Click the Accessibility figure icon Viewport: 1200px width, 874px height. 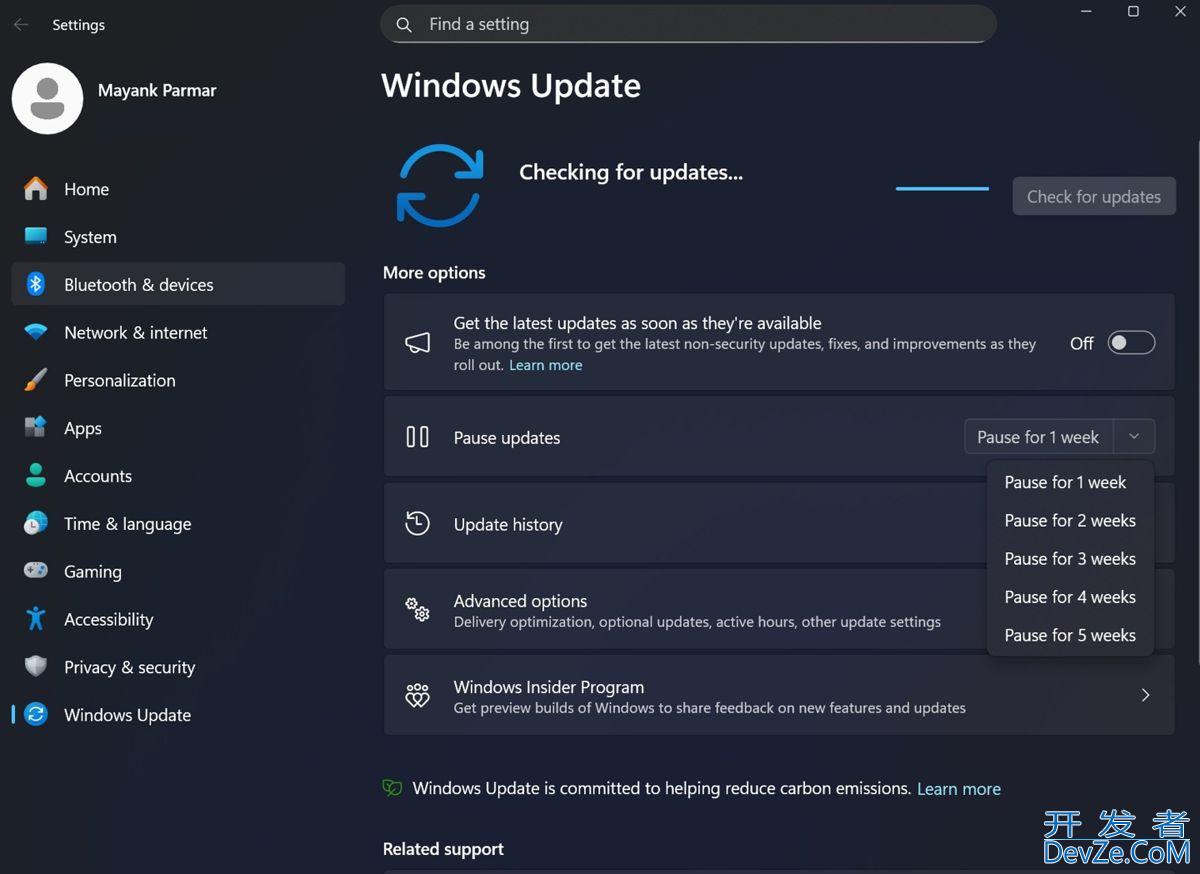pos(36,619)
